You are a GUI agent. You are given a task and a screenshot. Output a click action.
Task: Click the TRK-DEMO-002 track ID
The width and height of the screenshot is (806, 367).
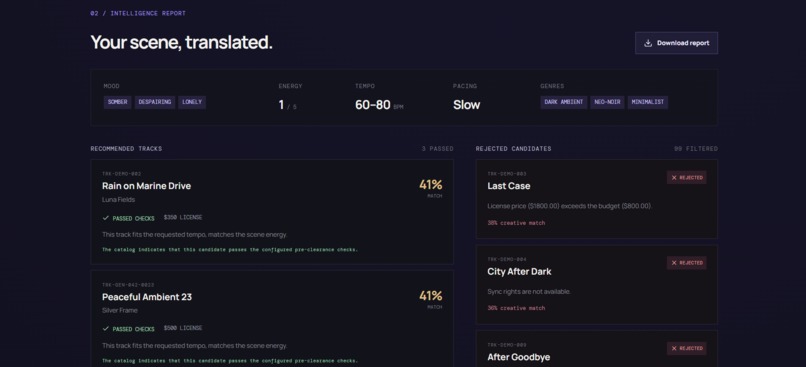pos(121,174)
